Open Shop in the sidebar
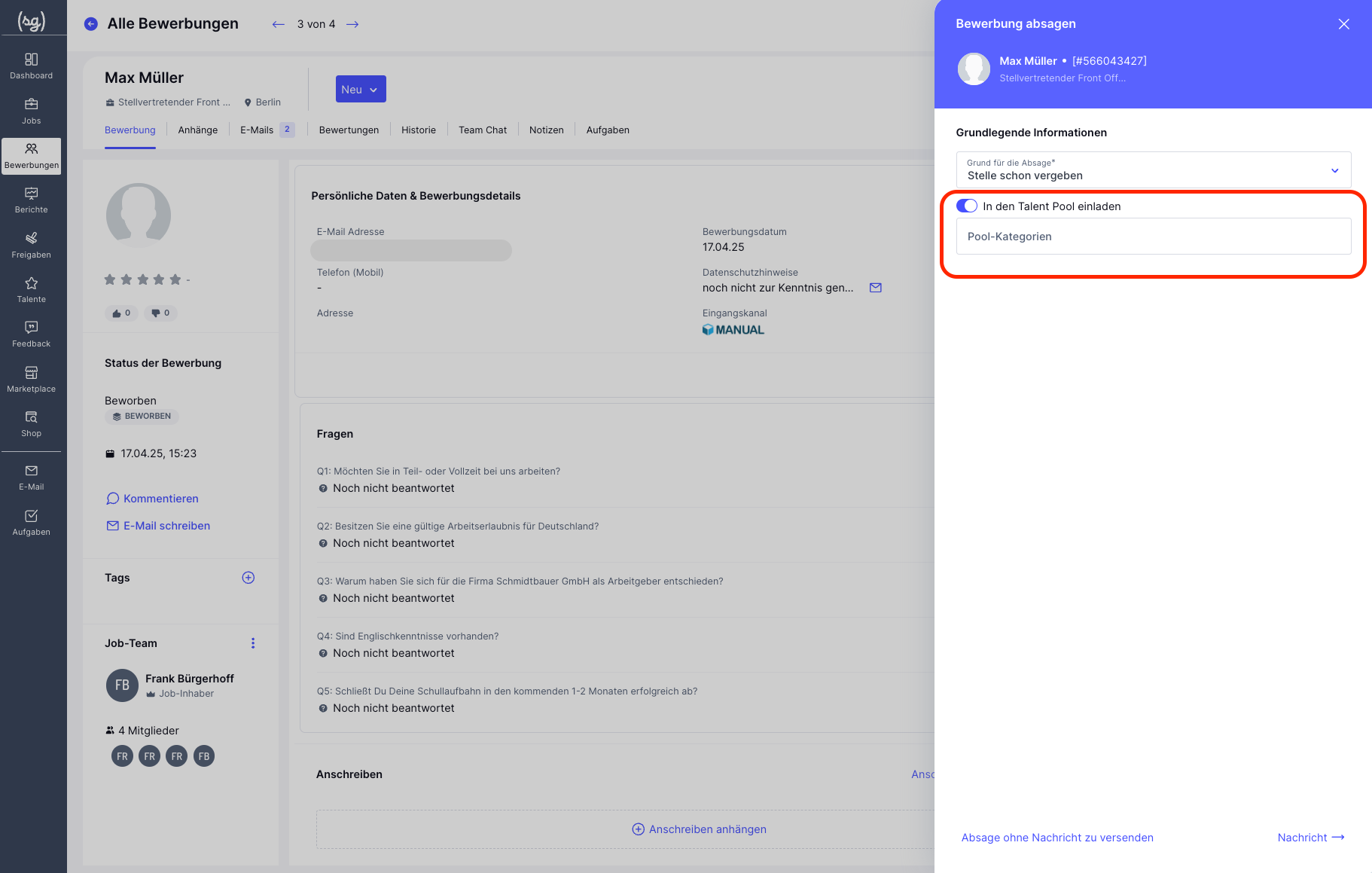Screen dimensions: 1372x873 (31, 424)
